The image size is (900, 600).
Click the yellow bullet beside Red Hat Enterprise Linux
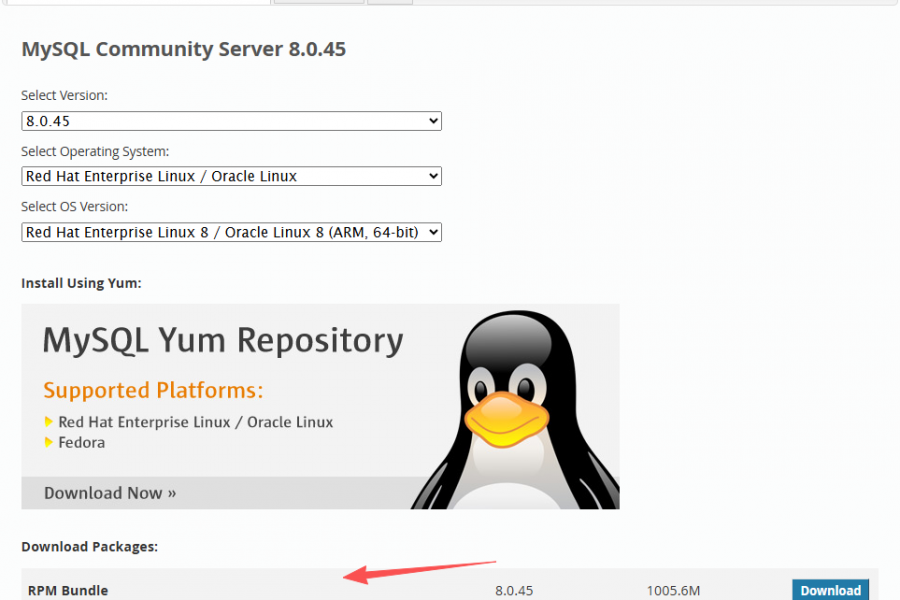[x=49, y=422]
